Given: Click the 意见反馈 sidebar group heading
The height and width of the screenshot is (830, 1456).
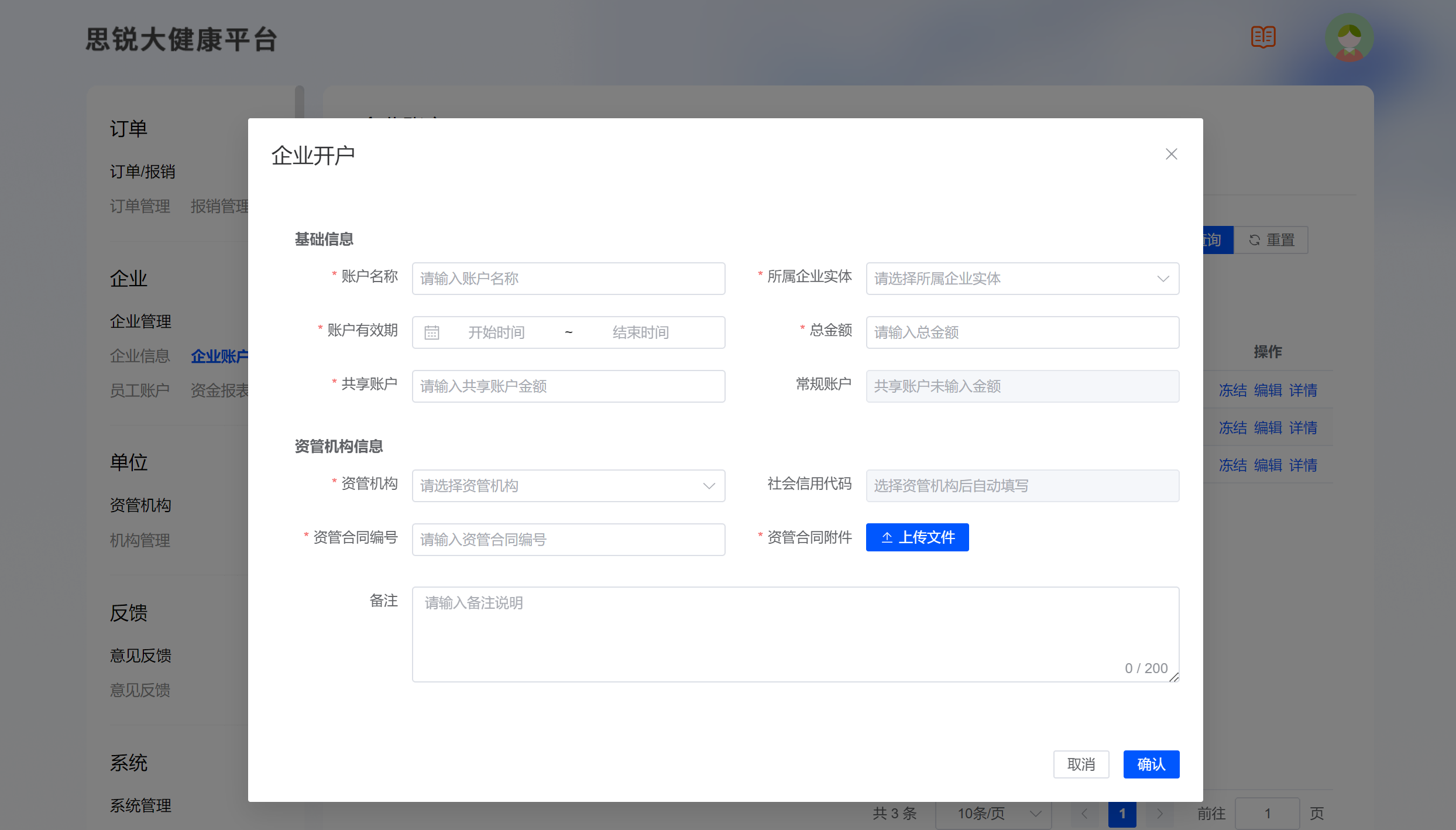Looking at the screenshot, I should [140, 656].
